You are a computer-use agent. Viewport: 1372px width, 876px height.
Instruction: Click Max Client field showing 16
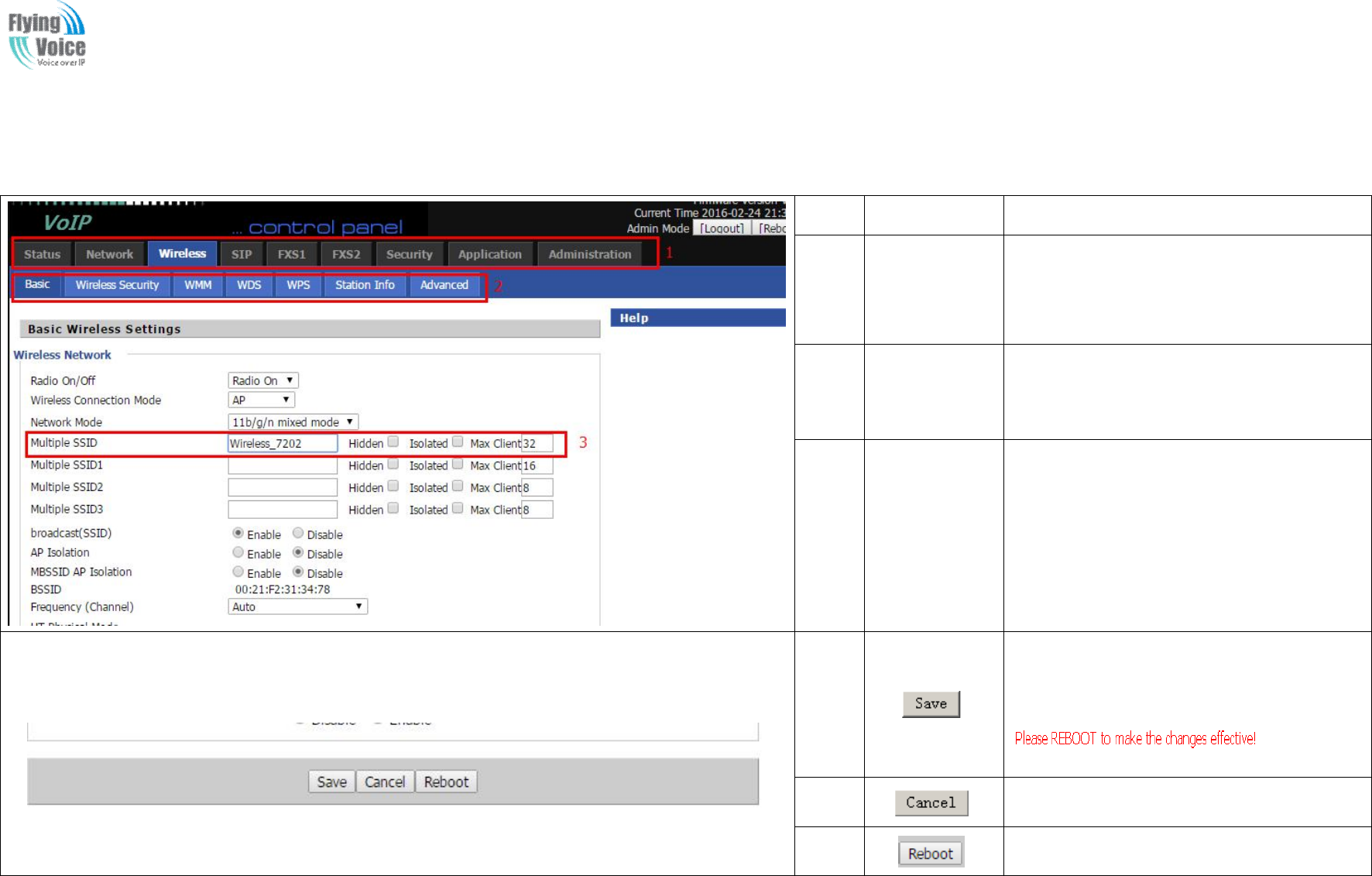537,465
